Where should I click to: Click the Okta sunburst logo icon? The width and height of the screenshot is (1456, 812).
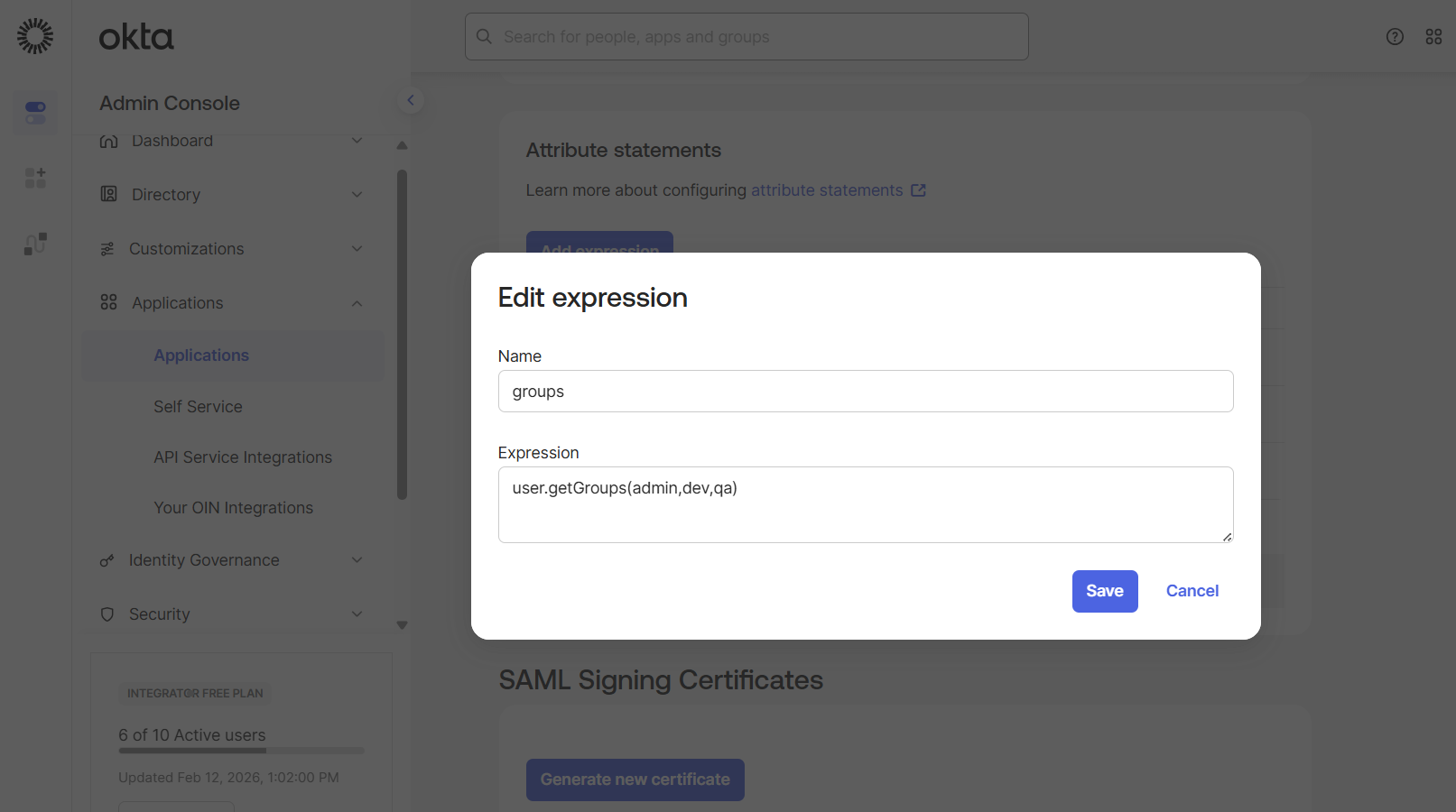[35, 36]
